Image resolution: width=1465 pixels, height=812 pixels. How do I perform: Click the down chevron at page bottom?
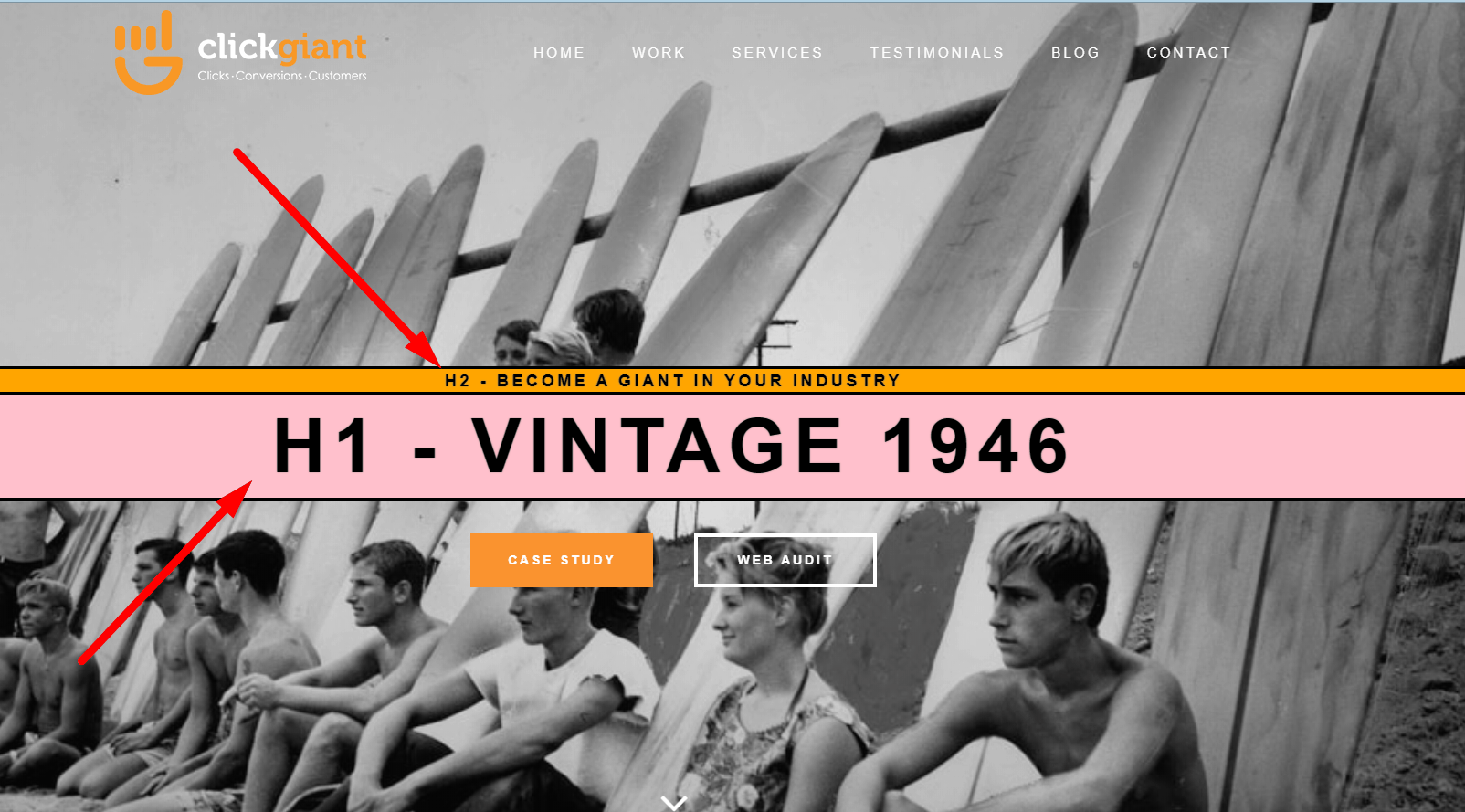click(674, 803)
